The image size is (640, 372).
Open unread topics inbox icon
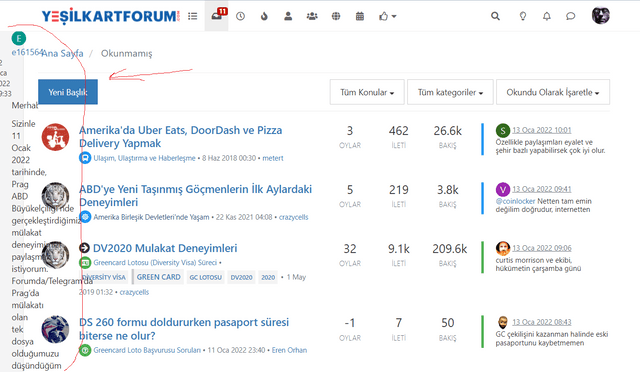[216, 16]
